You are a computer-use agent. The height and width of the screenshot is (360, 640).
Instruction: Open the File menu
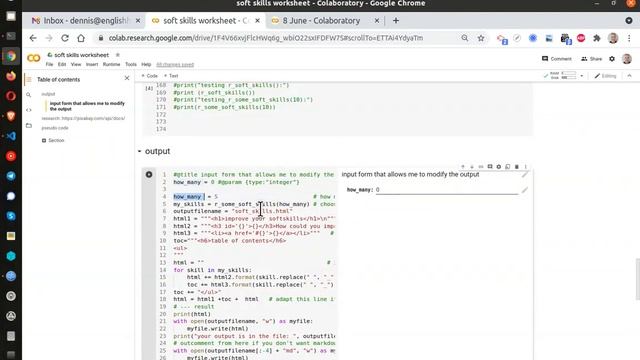[49, 64]
